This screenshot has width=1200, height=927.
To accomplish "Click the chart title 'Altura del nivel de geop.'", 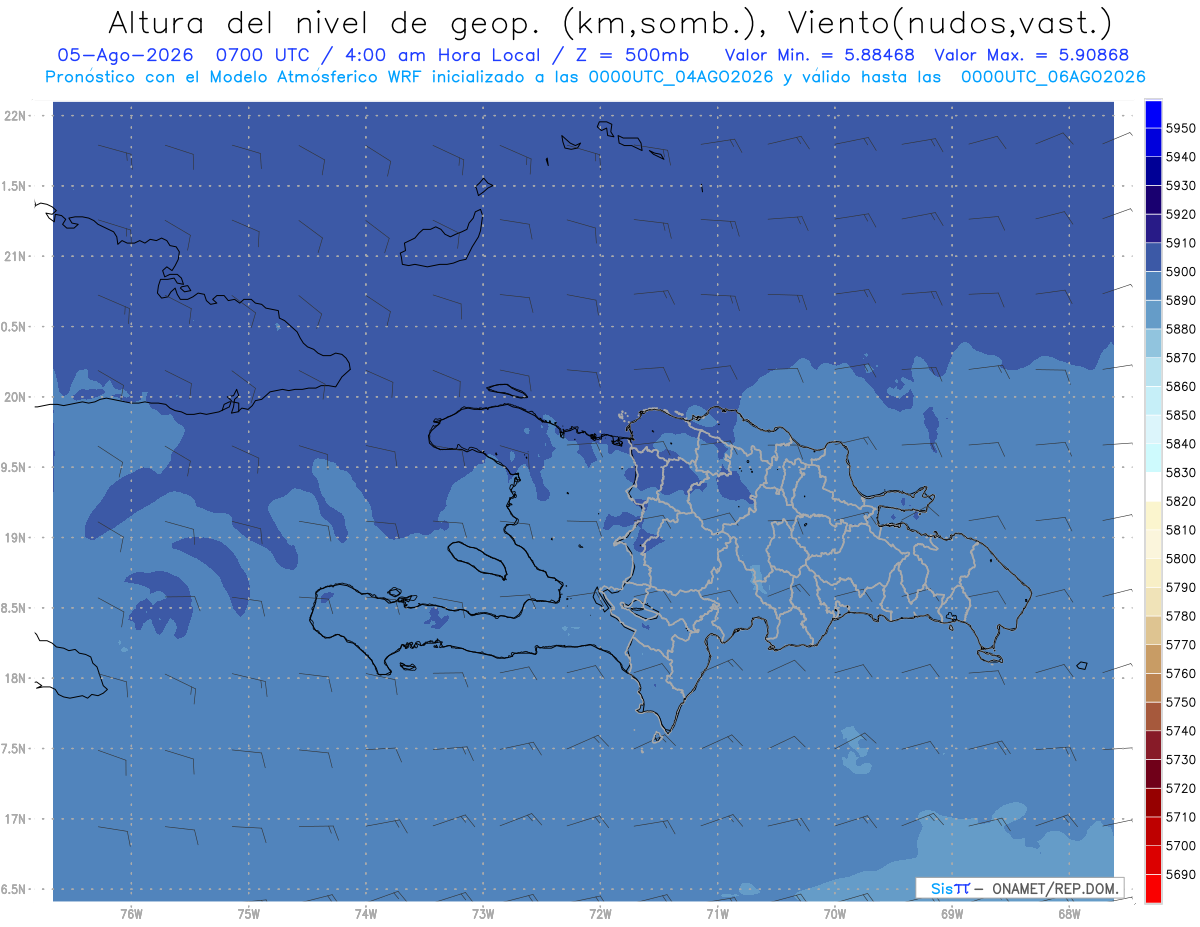I will click(326, 22).
